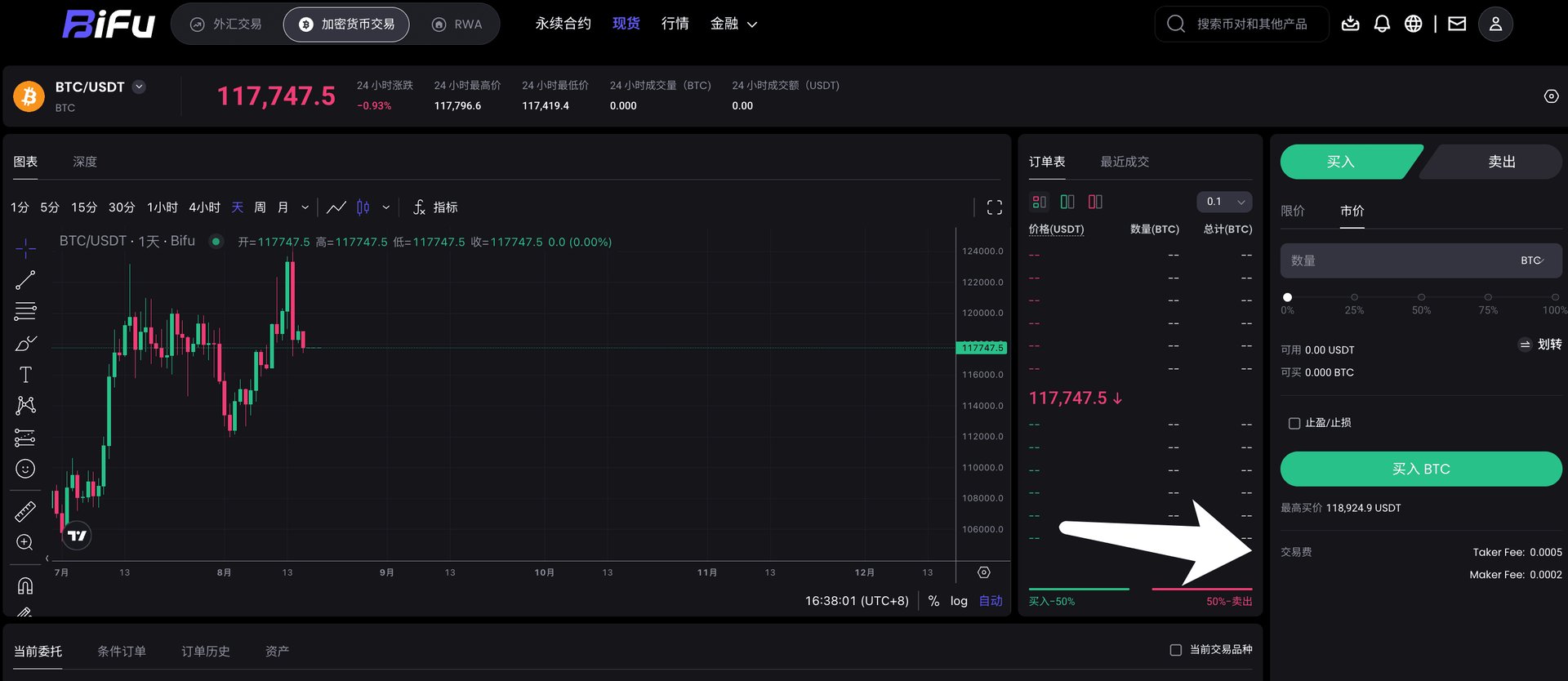Select the brush drawing tool
This screenshot has width=1568, height=681.
pos(25,343)
